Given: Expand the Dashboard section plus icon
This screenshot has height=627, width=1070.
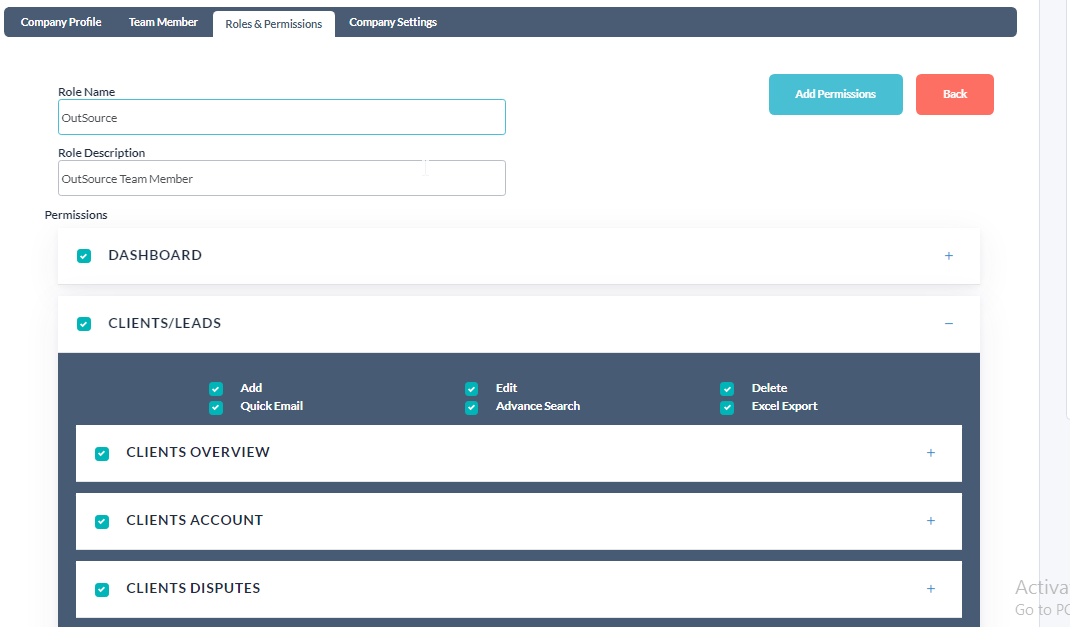Looking at the screenshot, I should coord(949,256).
